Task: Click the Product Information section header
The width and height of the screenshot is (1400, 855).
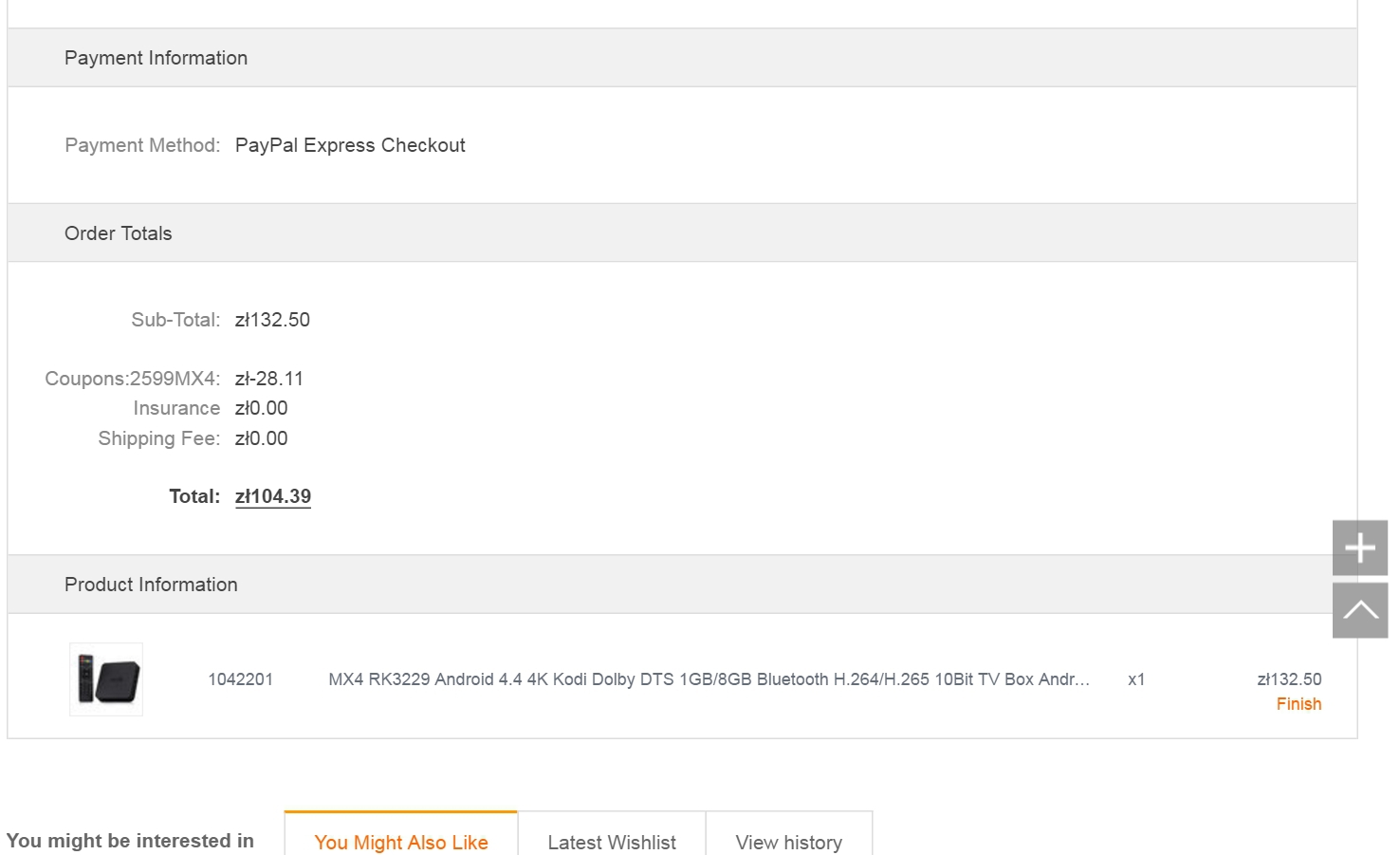Action: pos(151,585)
